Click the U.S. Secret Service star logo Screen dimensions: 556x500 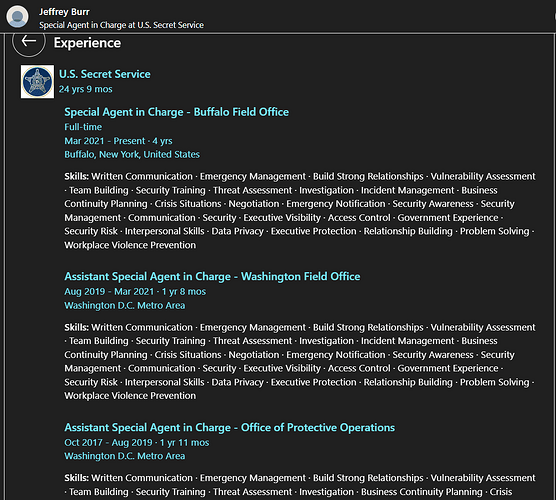click(x=37, y=82)
